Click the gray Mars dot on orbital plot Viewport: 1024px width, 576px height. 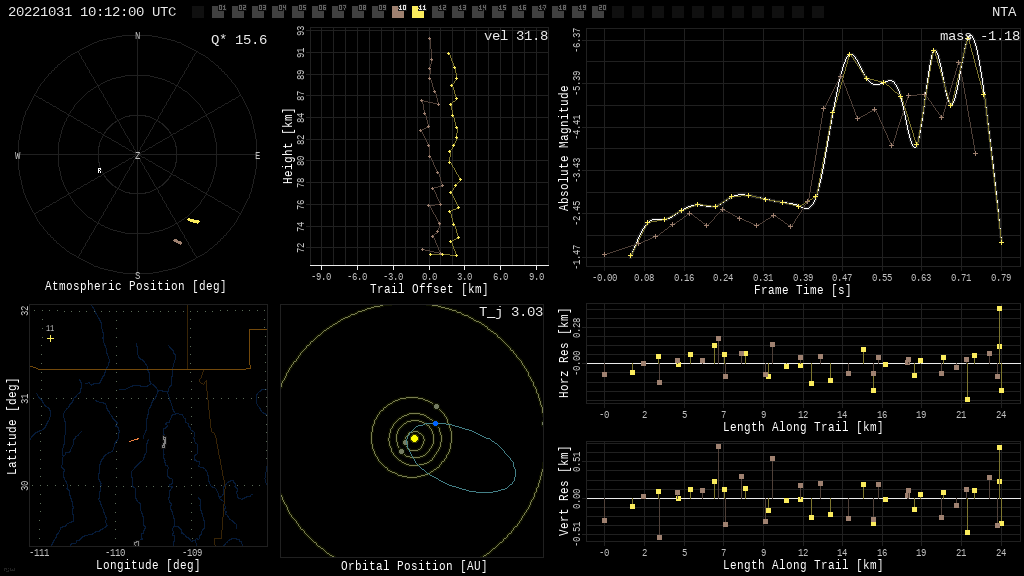436,406
